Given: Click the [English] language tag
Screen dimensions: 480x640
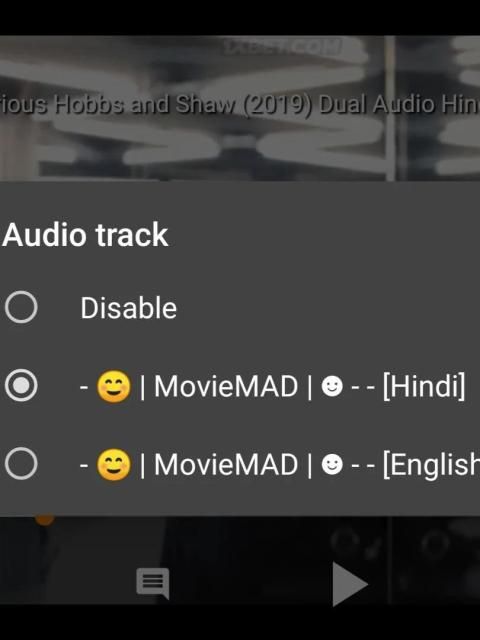Looking at the screenshot, I should point(431,464).
